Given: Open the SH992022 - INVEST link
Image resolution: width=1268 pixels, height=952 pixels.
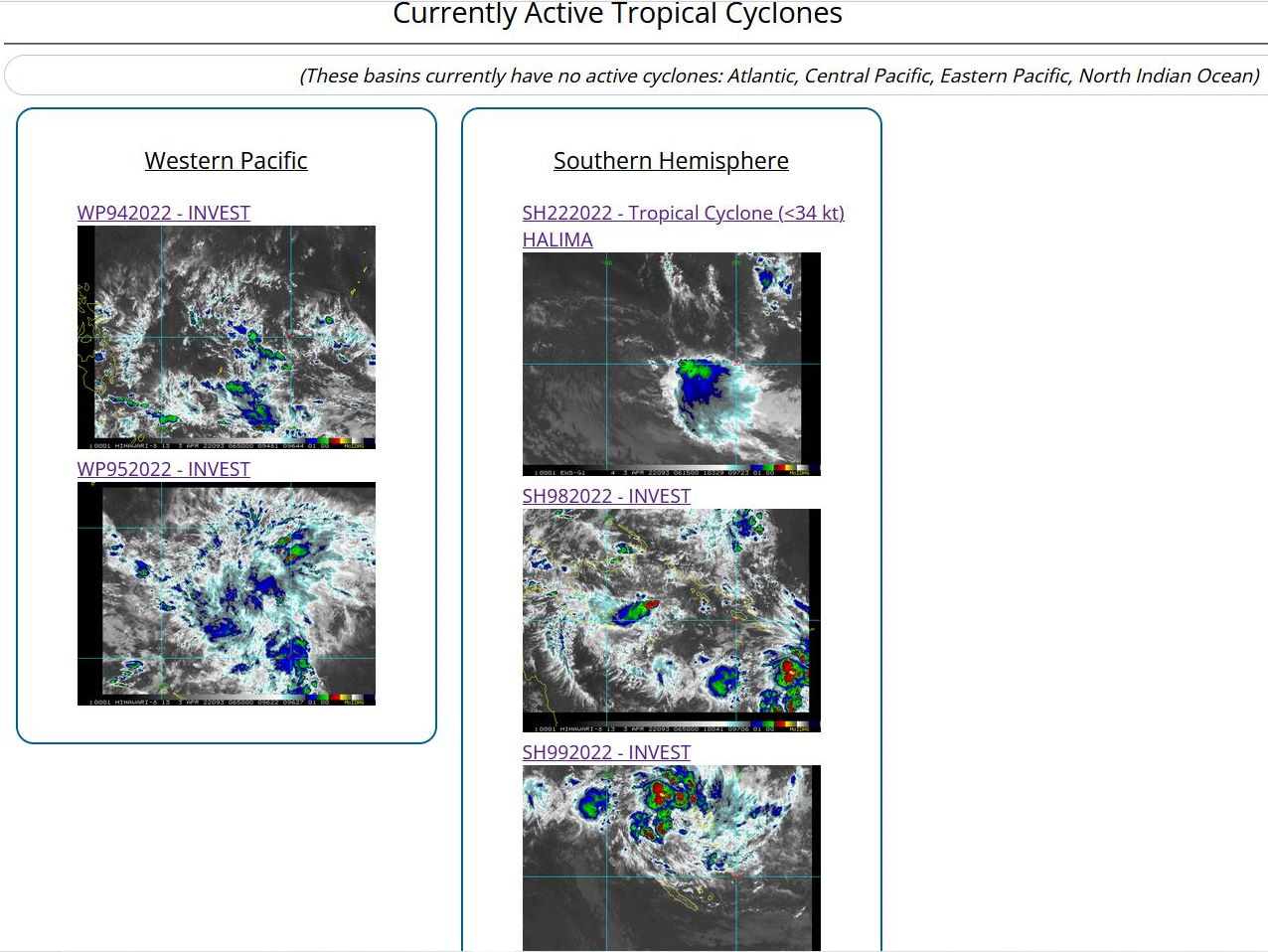Looking at the screenshot, I should [606, 752].
